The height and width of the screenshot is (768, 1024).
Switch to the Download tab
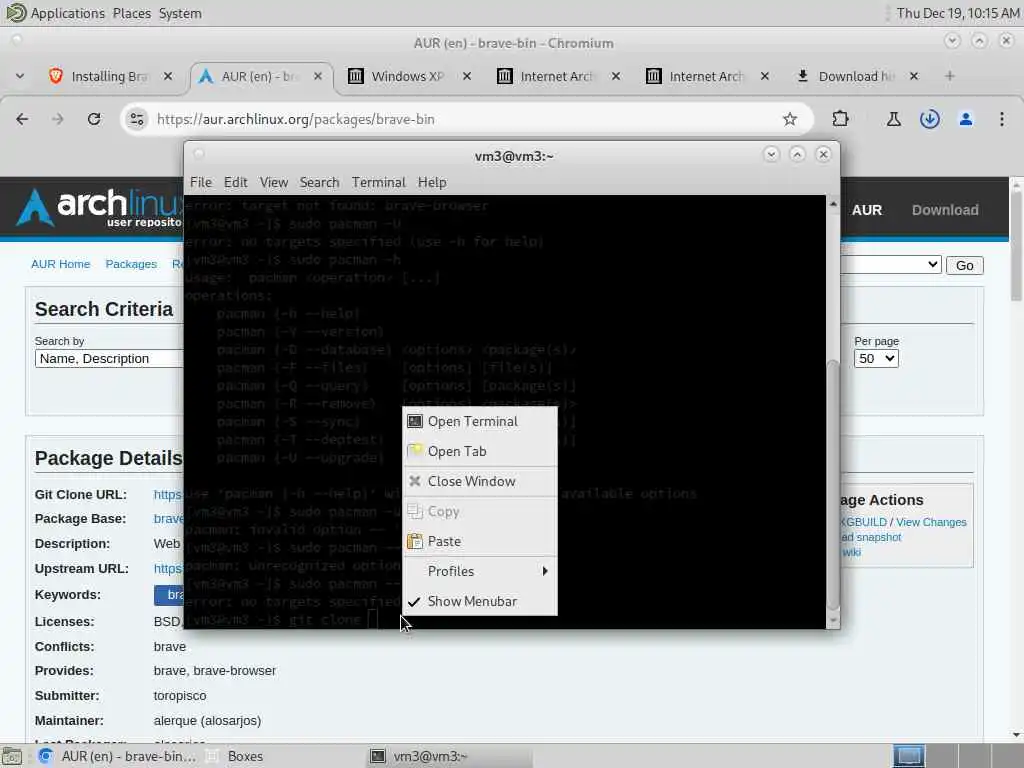tap(846, 76)
